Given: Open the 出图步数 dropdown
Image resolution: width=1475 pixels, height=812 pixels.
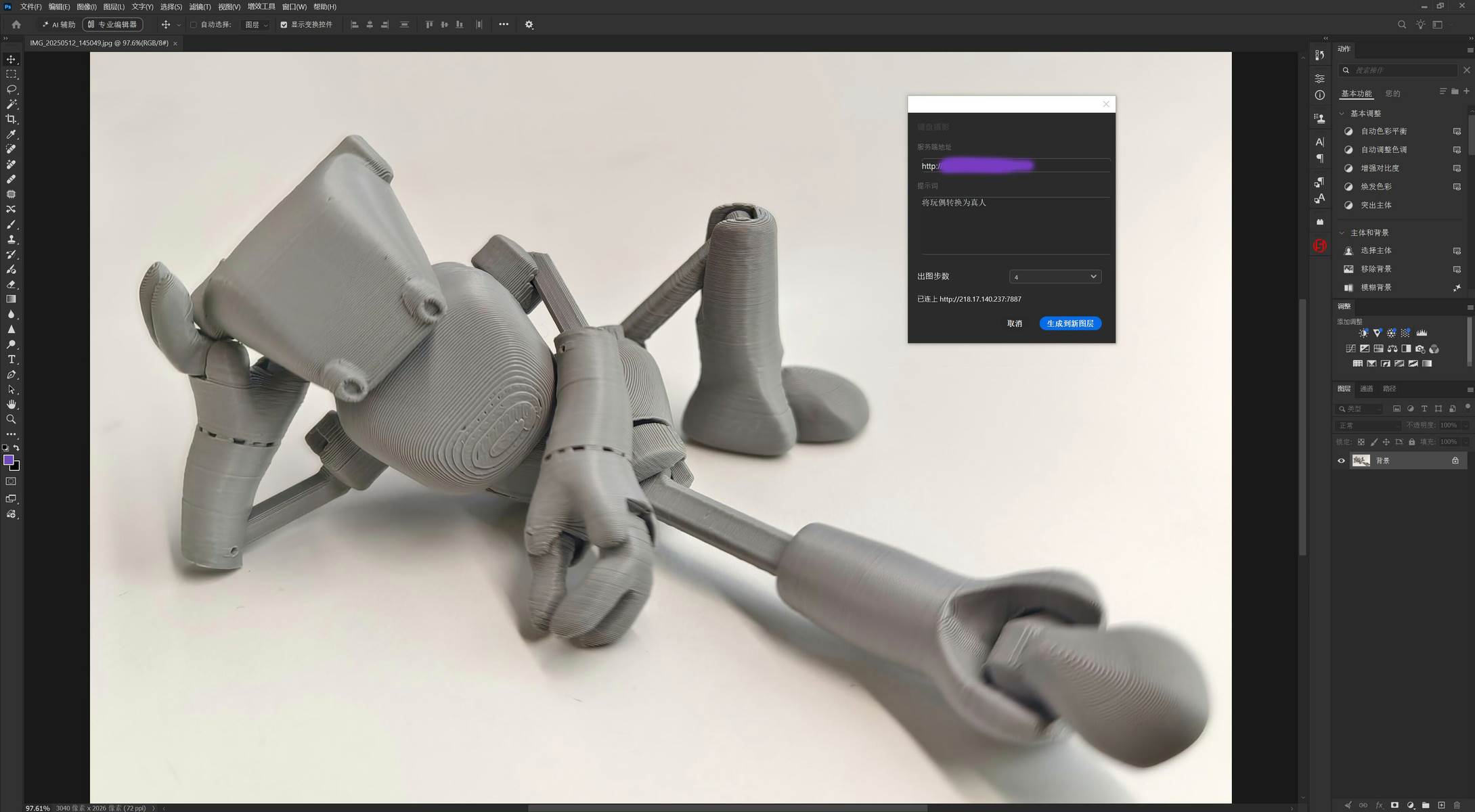Looking at the screenshot, I should [x=1055, y=277].
